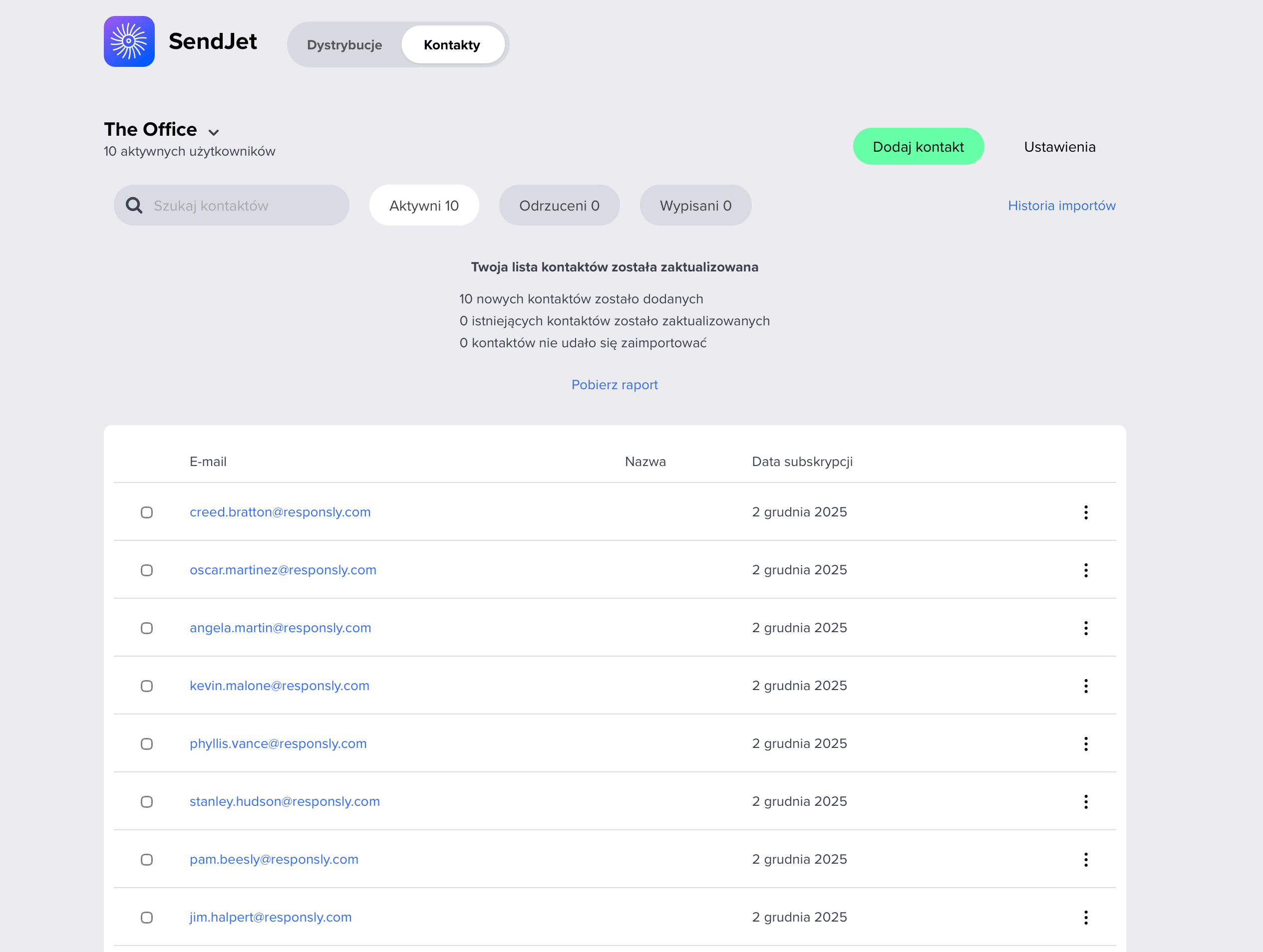
Task: Open the pam.beesly row options menu
Action: 1085,860
